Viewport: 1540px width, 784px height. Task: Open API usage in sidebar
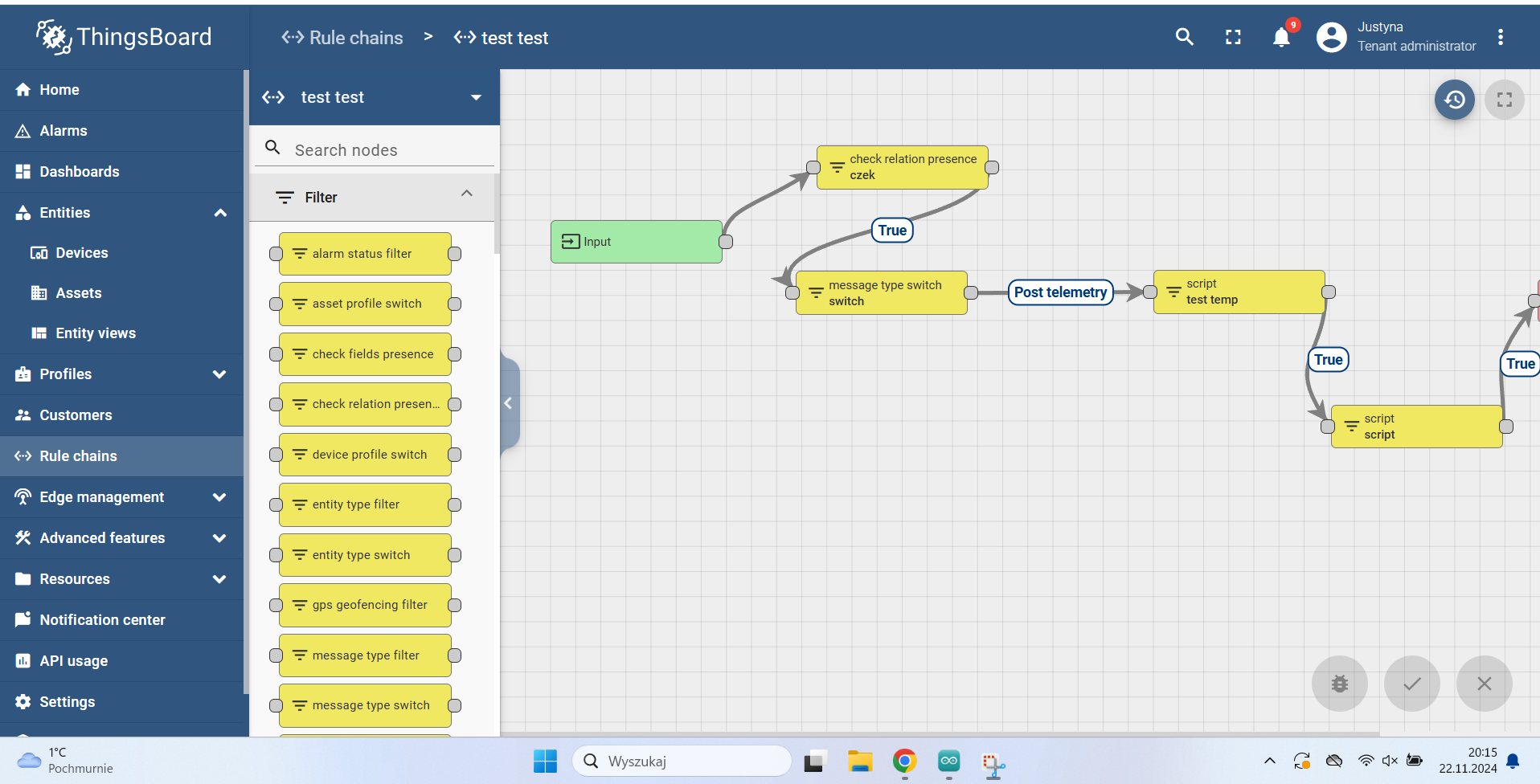point(121,661)
